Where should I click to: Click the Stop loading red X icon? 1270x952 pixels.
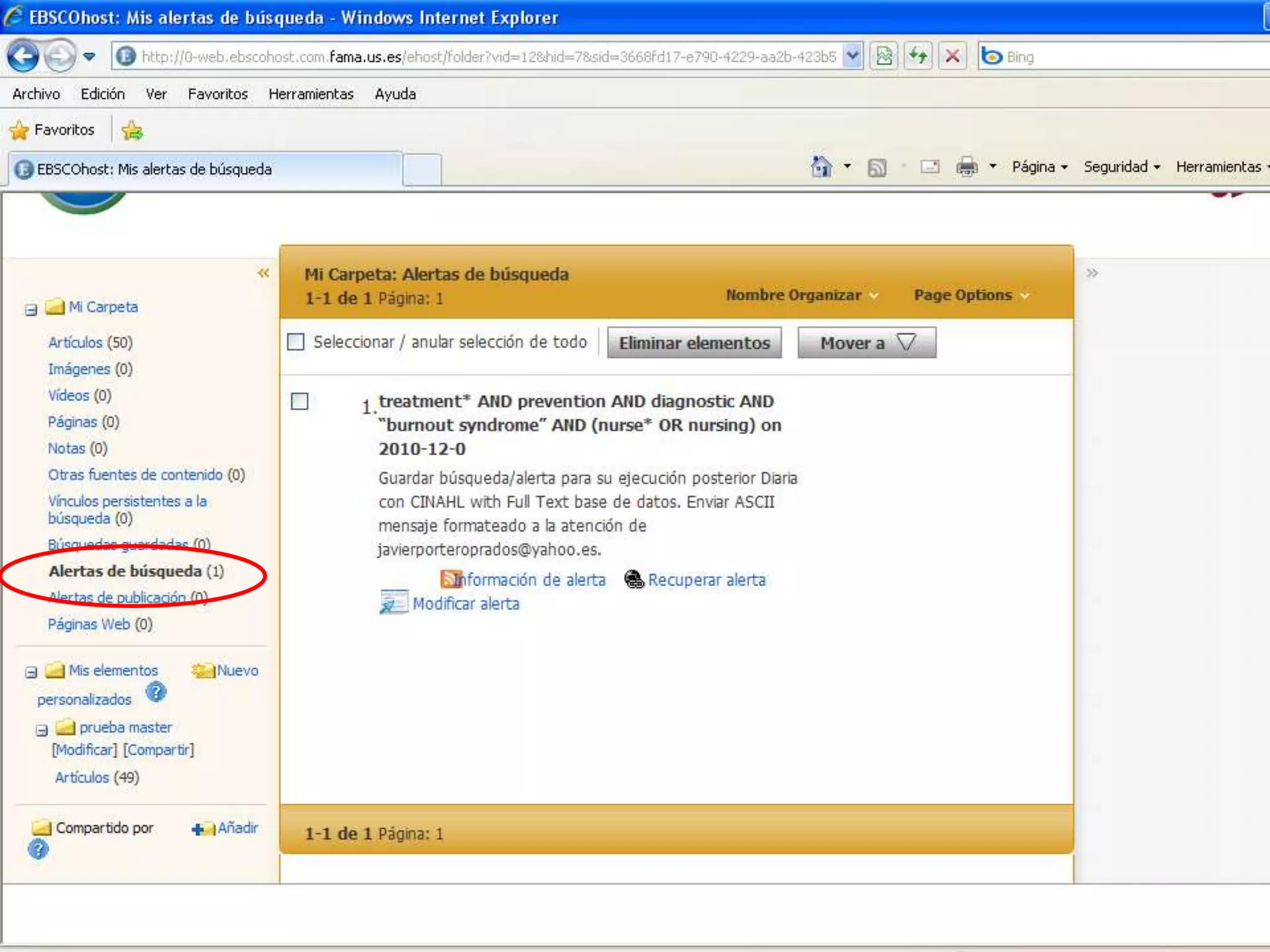click(952, 56)
